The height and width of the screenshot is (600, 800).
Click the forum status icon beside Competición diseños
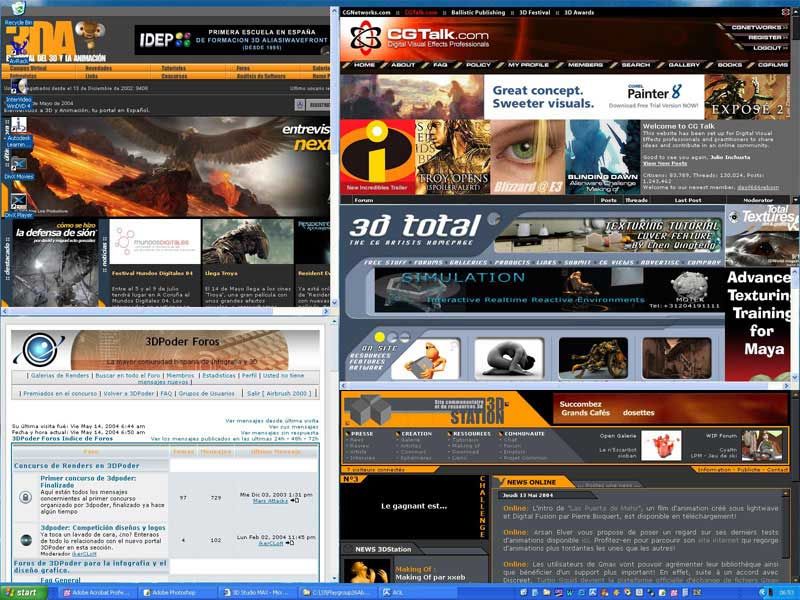tap(26, 540)
